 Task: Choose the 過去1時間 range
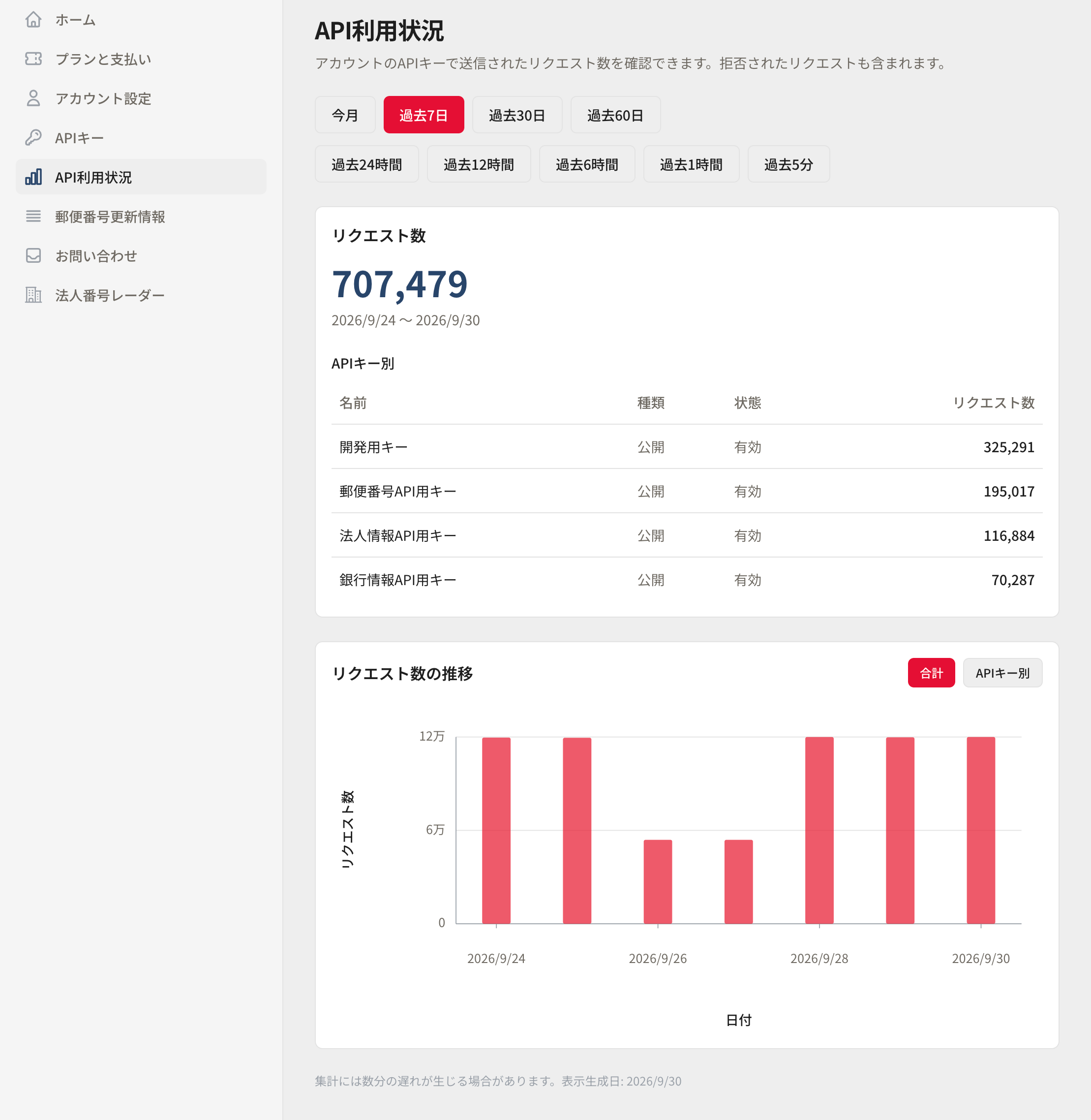[x=692, y=164]
